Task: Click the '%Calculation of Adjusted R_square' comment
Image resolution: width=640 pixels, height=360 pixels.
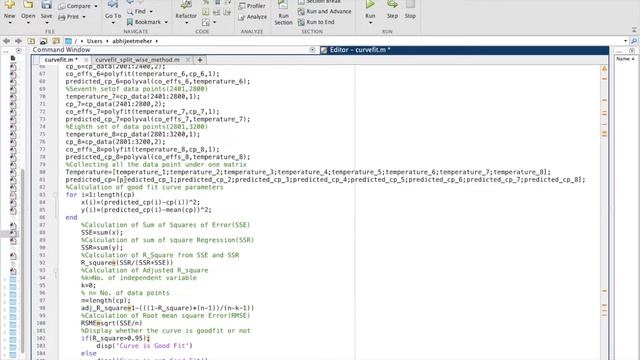Action: coord(144,270)
